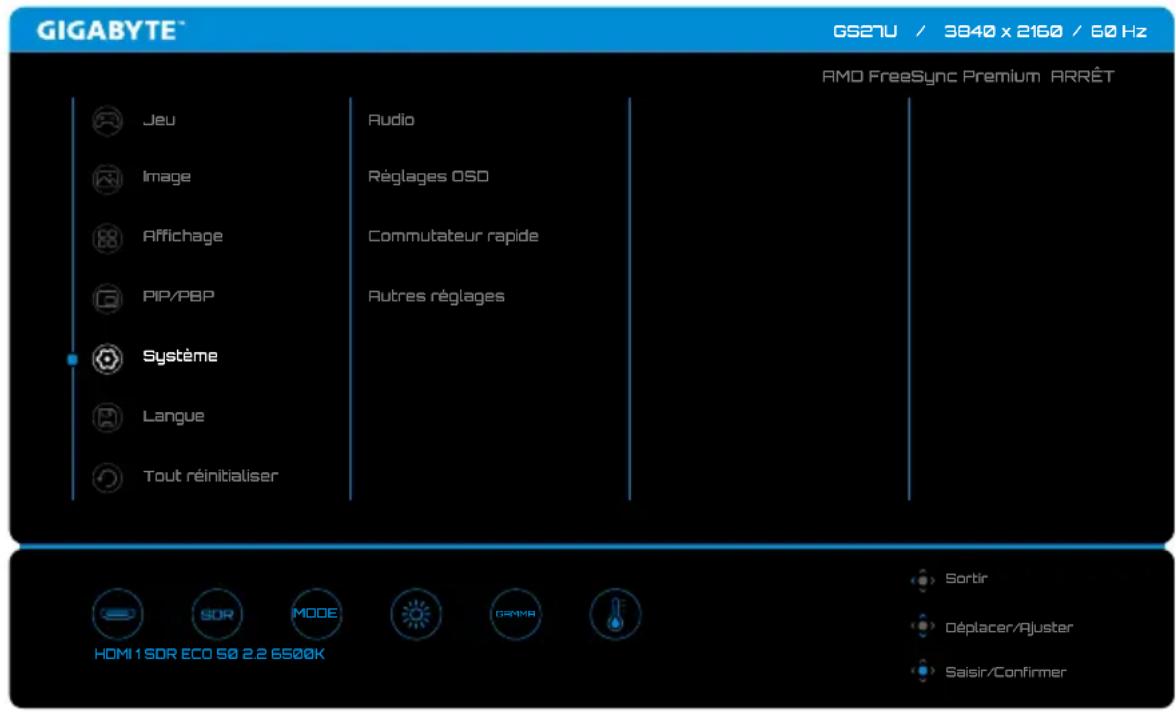1176x712 pixels.
Task: Click the 60 Hz refresh rate text
Action: [1118, 32]
